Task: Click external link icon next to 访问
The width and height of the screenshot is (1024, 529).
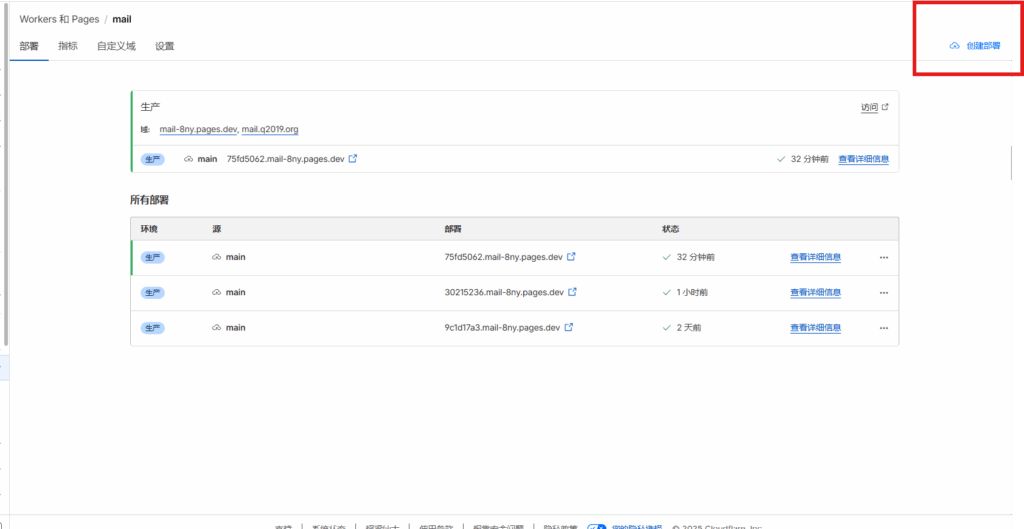Action: pyautogui.click(x=884, y=107)
